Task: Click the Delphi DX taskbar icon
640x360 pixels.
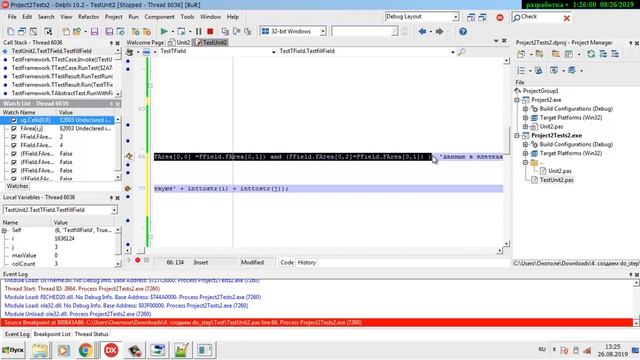Action: coord(111,350)
